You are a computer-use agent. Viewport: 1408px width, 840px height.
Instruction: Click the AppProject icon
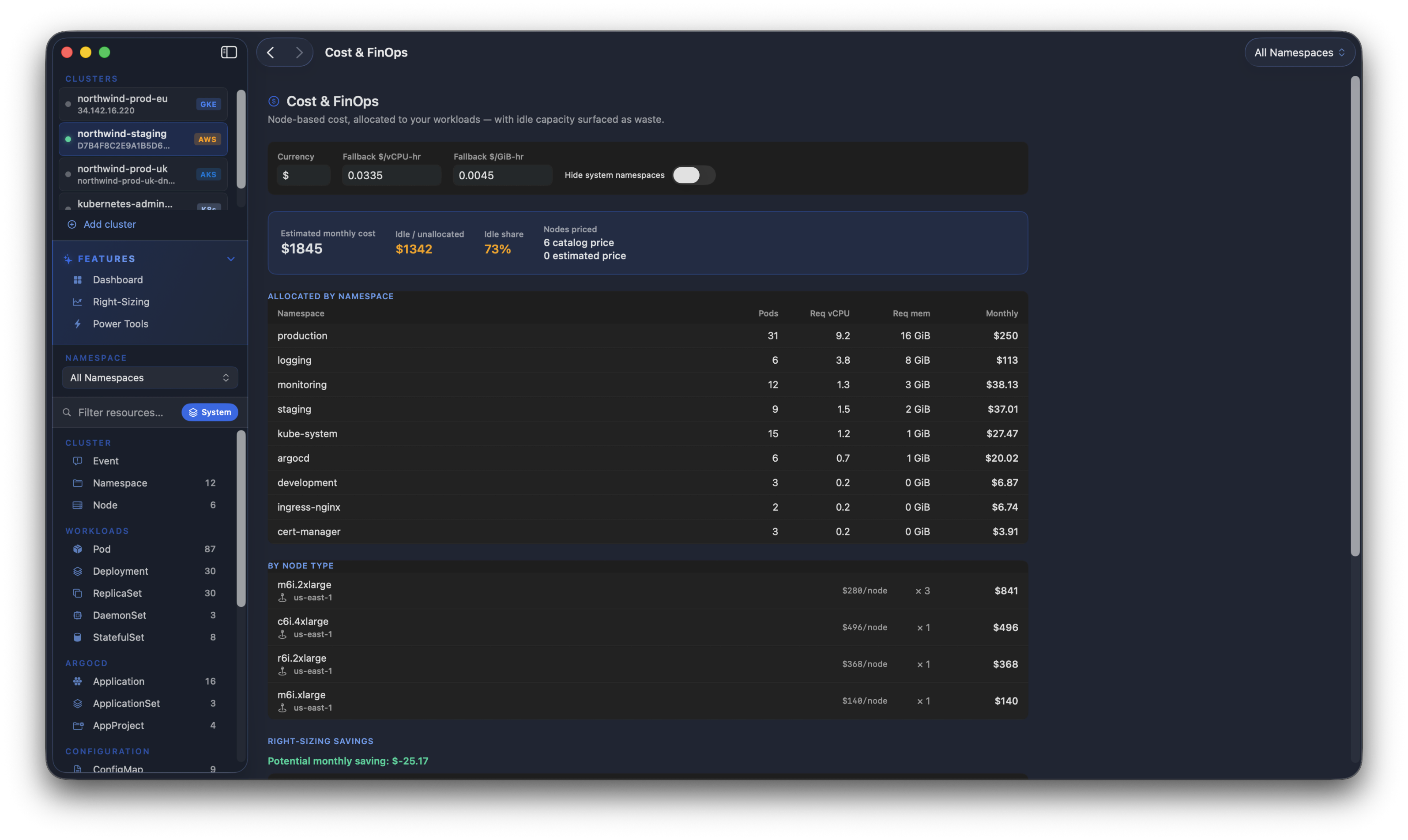(78, 726)
